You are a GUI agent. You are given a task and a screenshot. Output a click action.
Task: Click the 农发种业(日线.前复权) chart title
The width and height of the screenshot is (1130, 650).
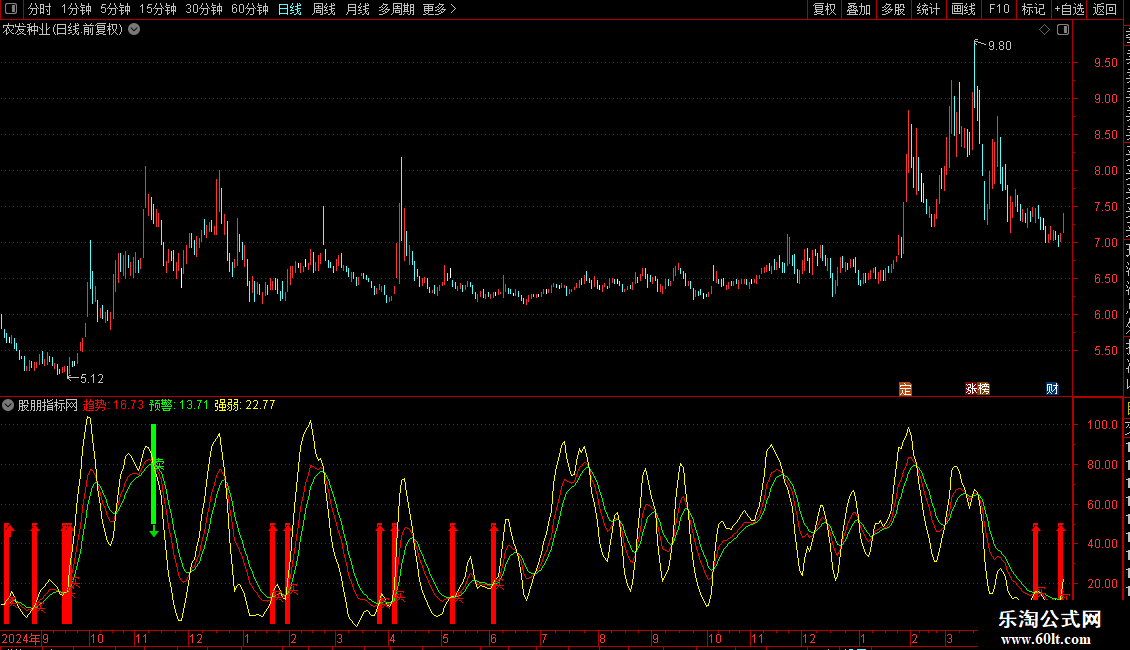[x=63, y=30]
